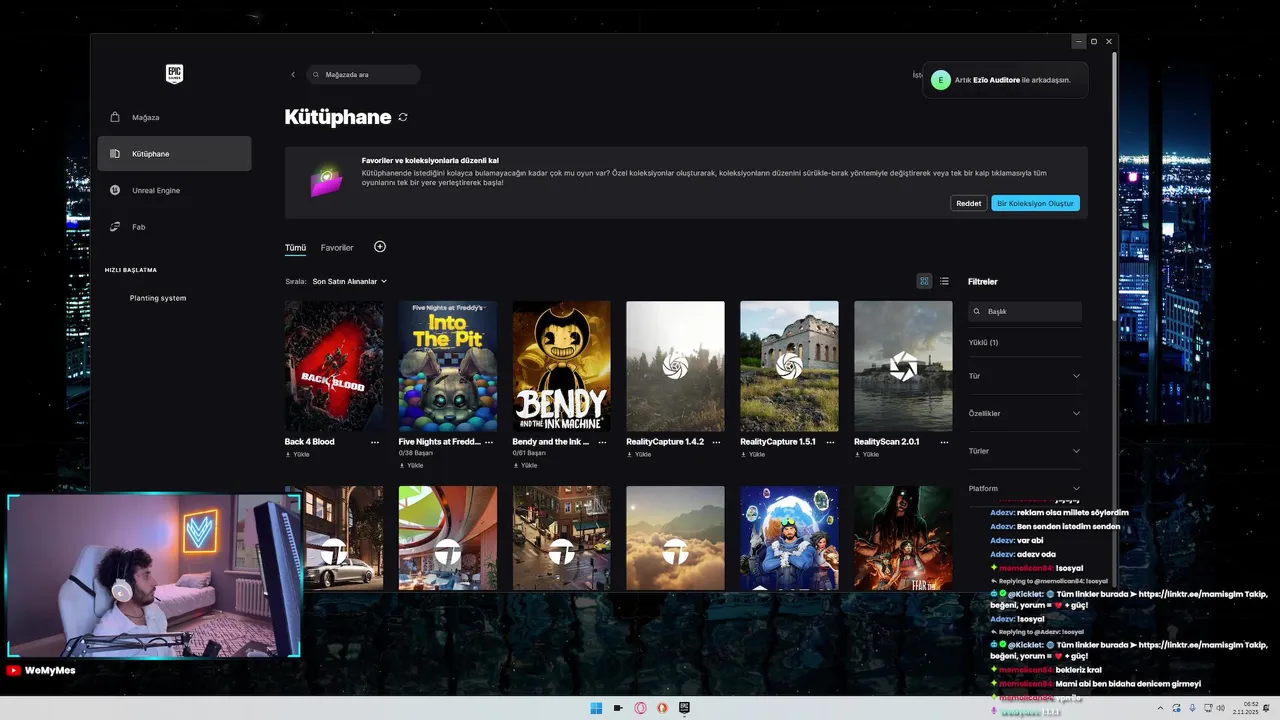Viewport: 1280px width, 720px height.
Task: Click Yükle under Back 4 Blood
Action: pyautogui.click(x=297, y=455)
